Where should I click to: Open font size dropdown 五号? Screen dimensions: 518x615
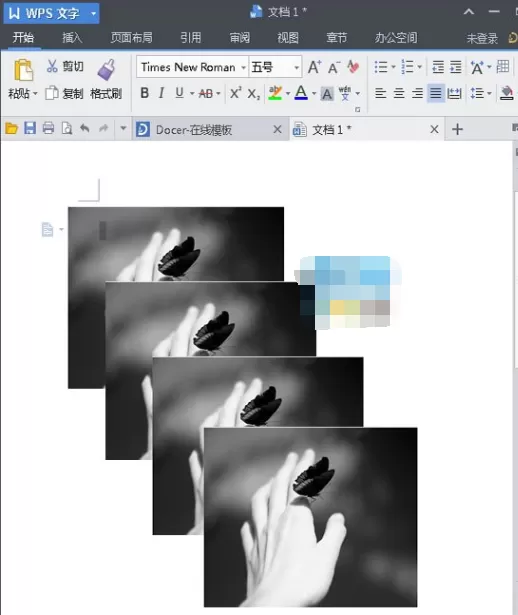point(297,67)
